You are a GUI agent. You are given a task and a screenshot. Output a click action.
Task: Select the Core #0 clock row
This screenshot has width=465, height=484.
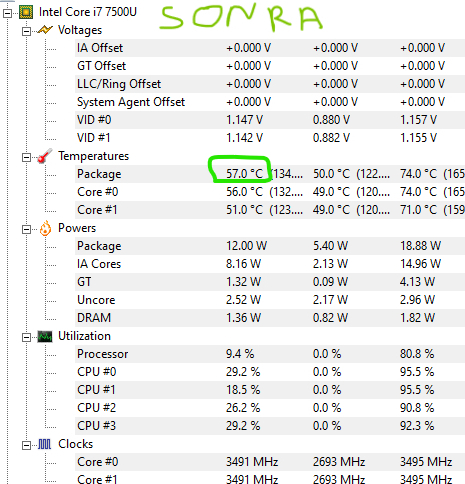(x=270, y=462)
